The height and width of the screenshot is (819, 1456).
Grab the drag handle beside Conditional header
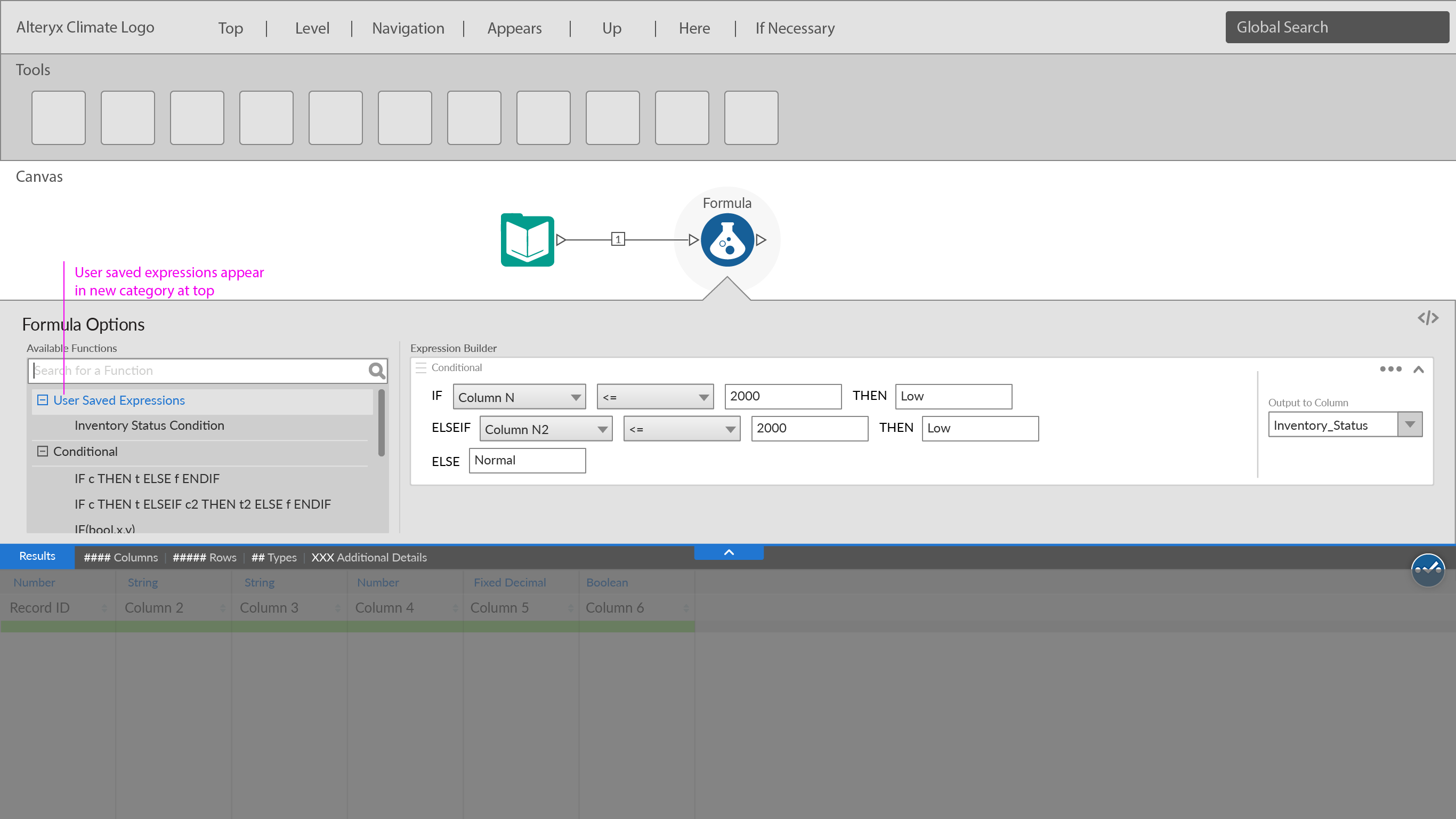(x=420, y=368)
